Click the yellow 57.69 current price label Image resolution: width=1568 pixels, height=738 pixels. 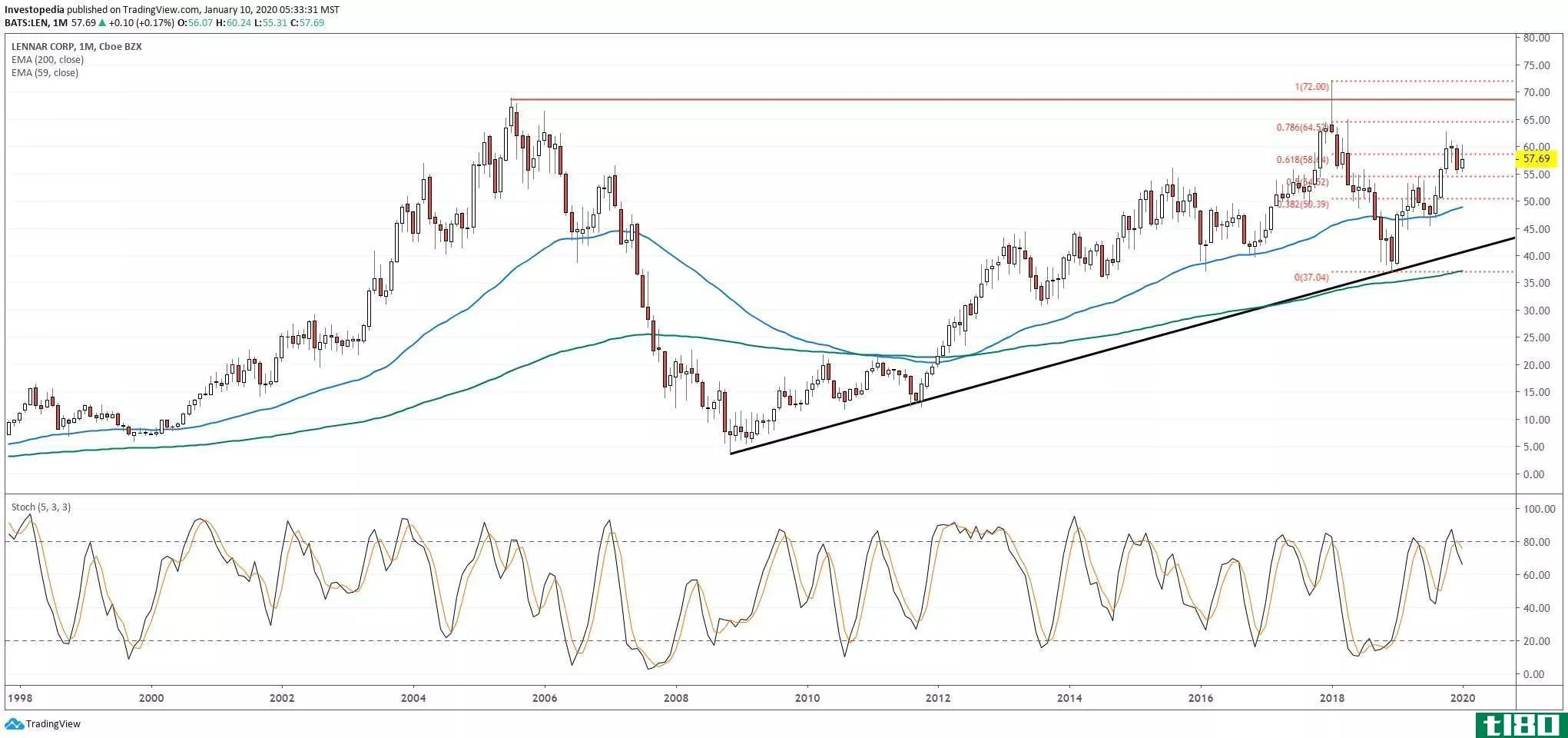[x=1536, y=159]
